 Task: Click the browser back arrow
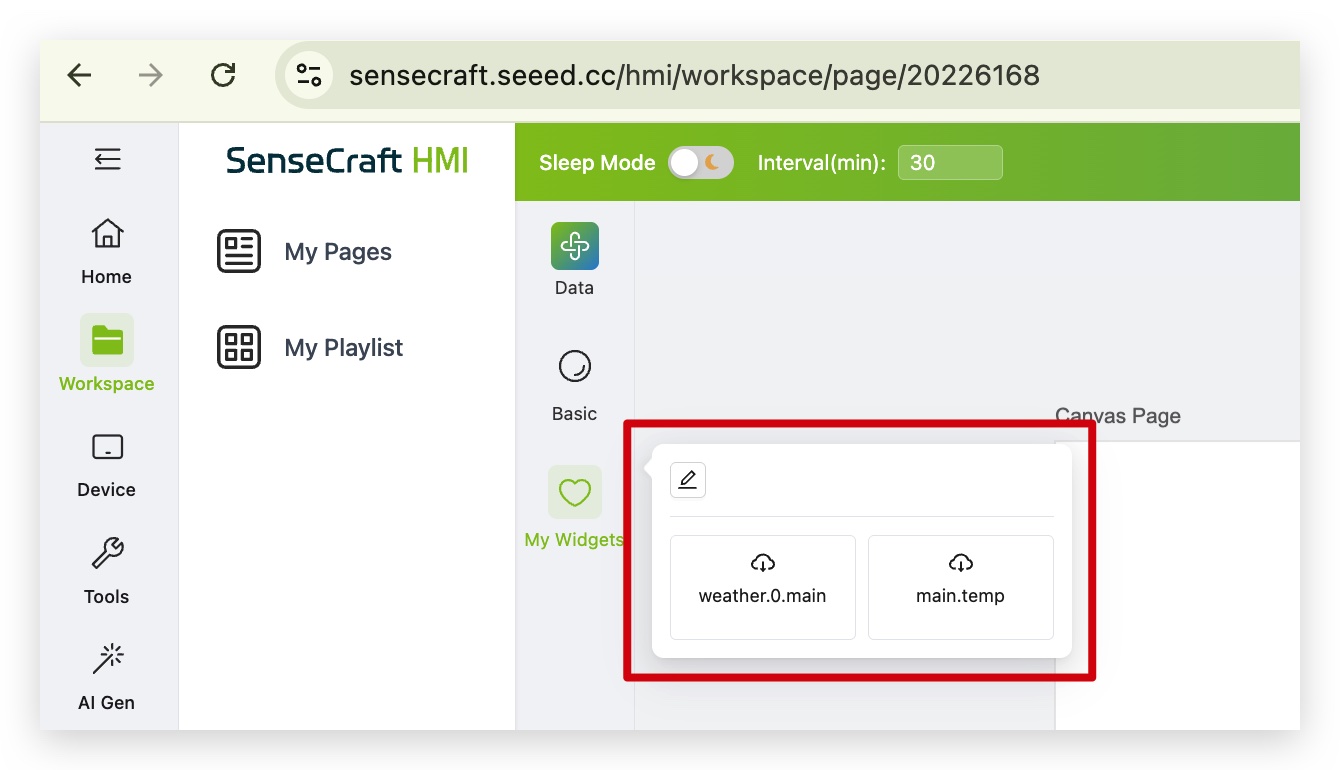tap(79, 75)
